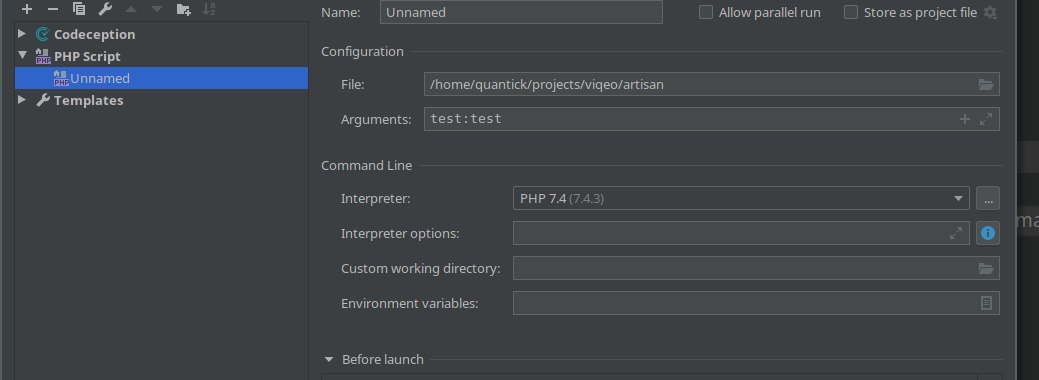Image resolution: width=1039 pixels, height=380 pixels.
Task: Browse for File path with folder icon
Action: [986, 84]
